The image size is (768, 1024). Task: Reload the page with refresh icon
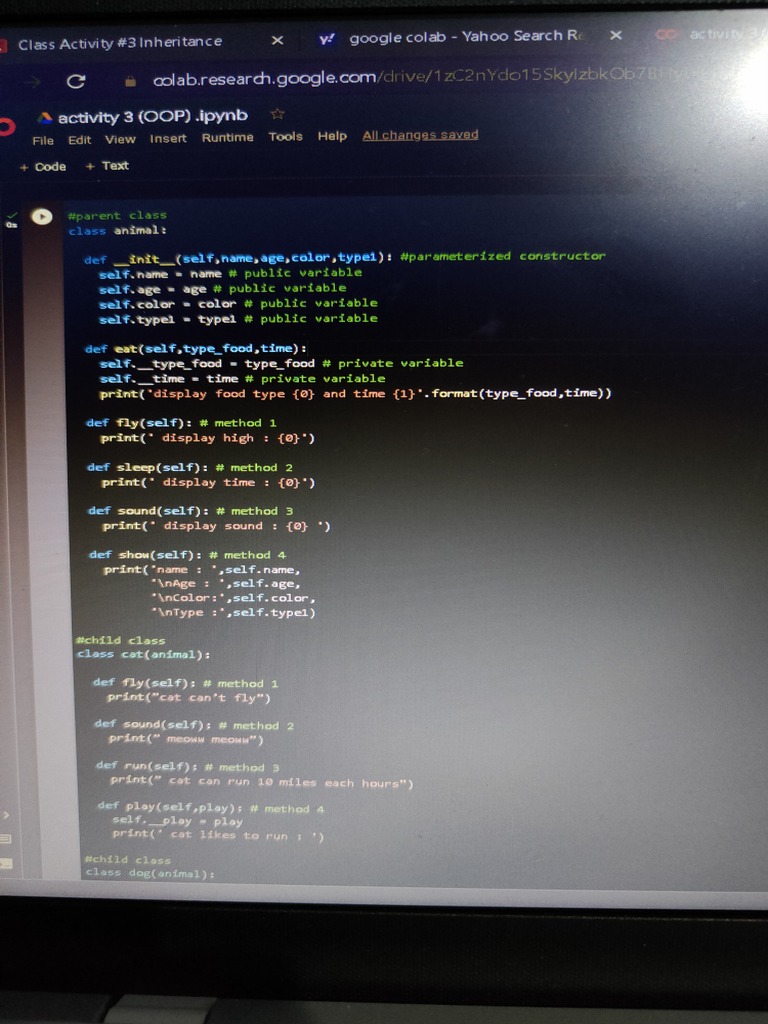(76, 81)
